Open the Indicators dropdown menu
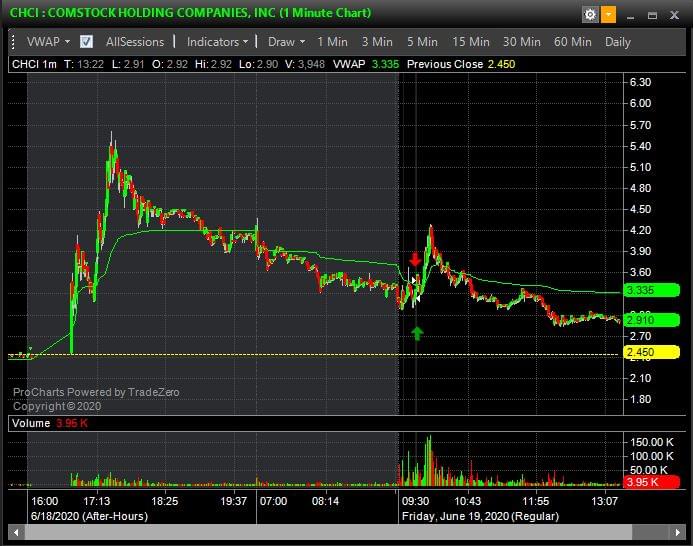 tap(217, 42)
